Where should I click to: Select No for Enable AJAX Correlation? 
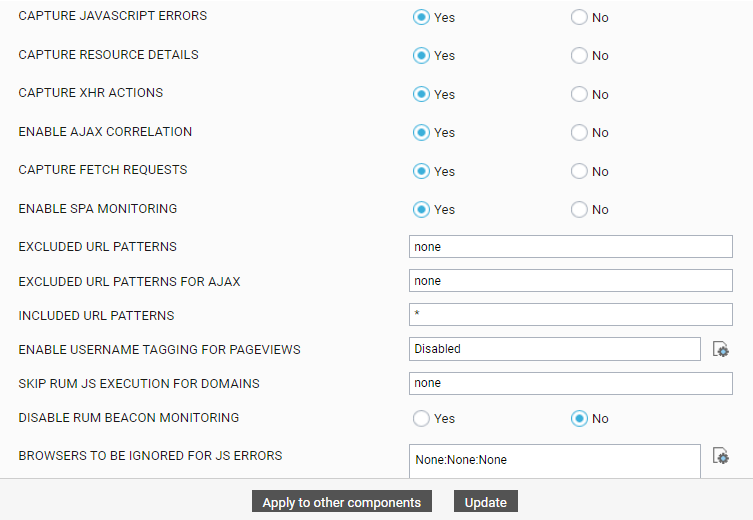tap(579, 133)
